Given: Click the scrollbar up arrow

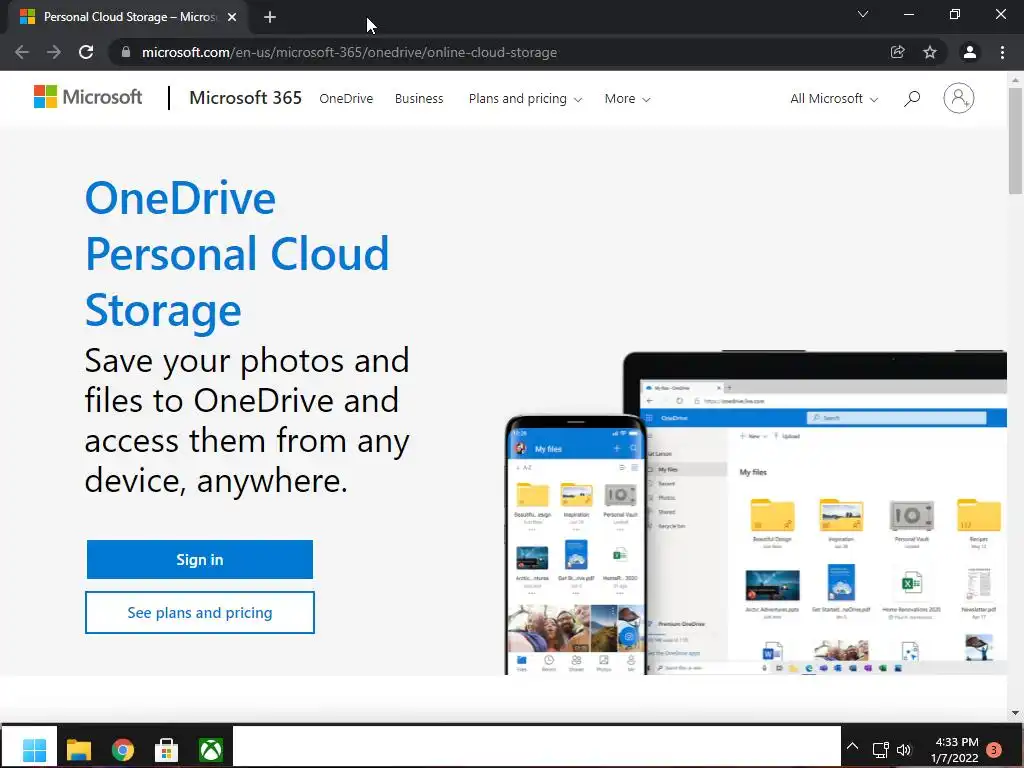Looking at the screenshot, I should click(x=1015, y=80).
